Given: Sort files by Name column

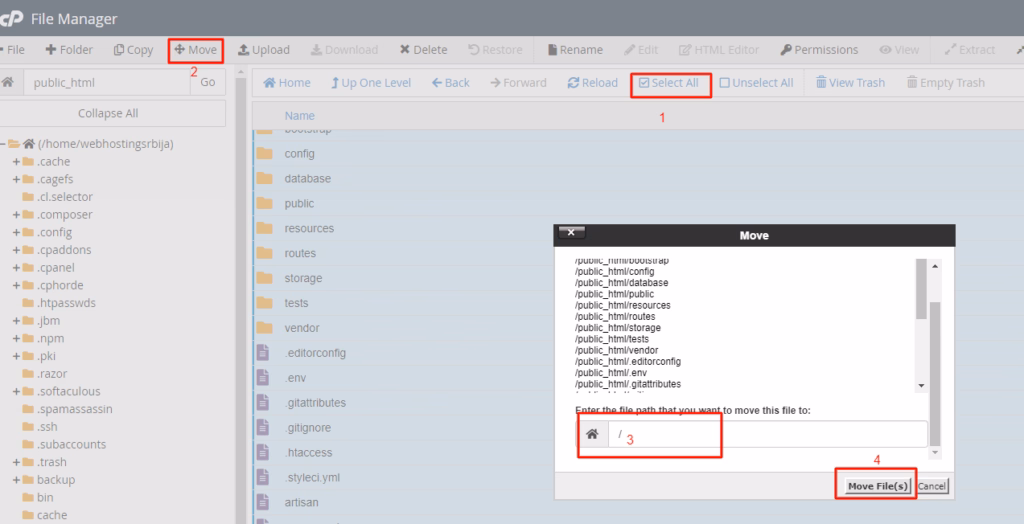Looking at the screenshot, I should [299, 116].
